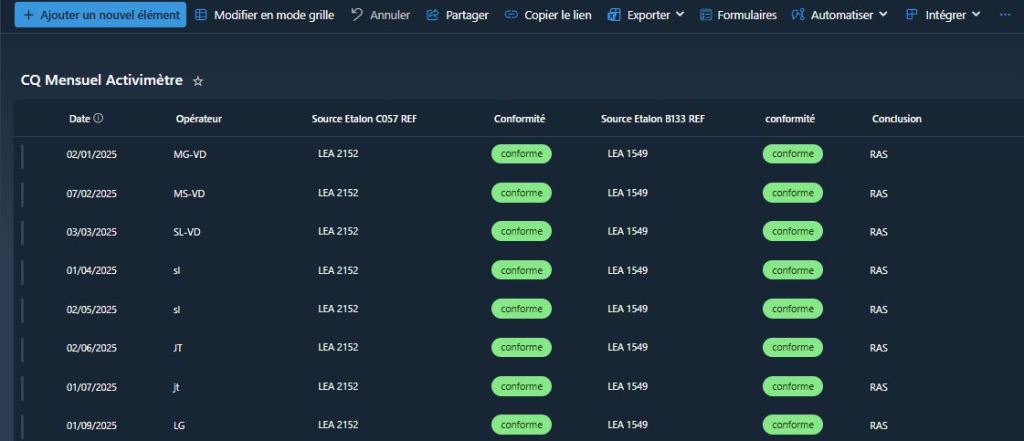Open the more options ellipsis menu
Image resolution: width=1024 pixels, height=441 pixels.
1005,15
